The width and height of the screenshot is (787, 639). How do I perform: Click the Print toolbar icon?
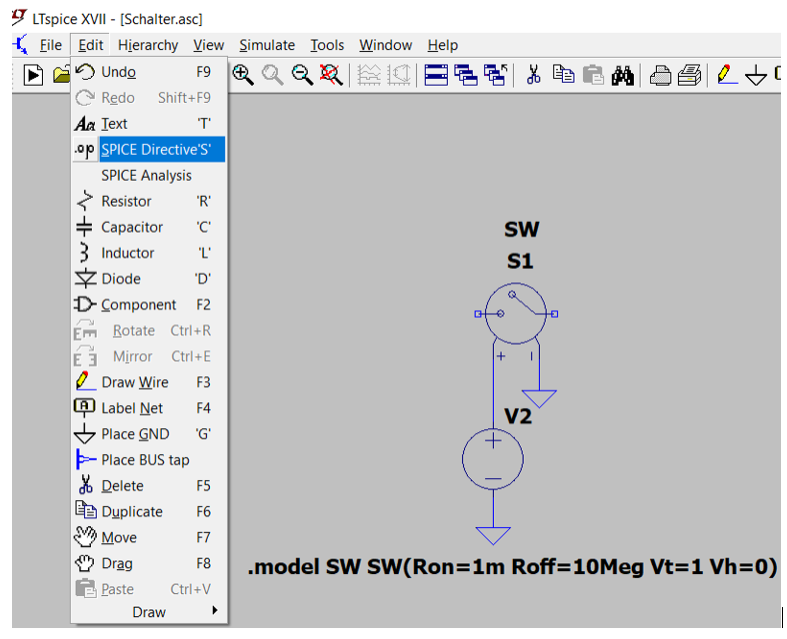point(689,76)
